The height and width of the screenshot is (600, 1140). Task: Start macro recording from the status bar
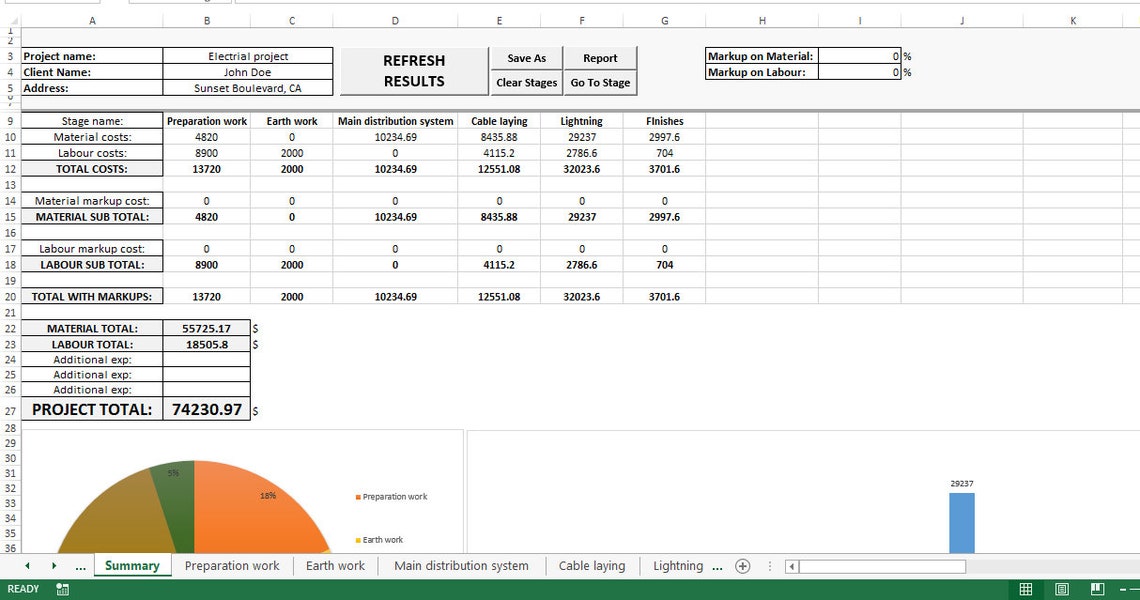tap(62, 590)
